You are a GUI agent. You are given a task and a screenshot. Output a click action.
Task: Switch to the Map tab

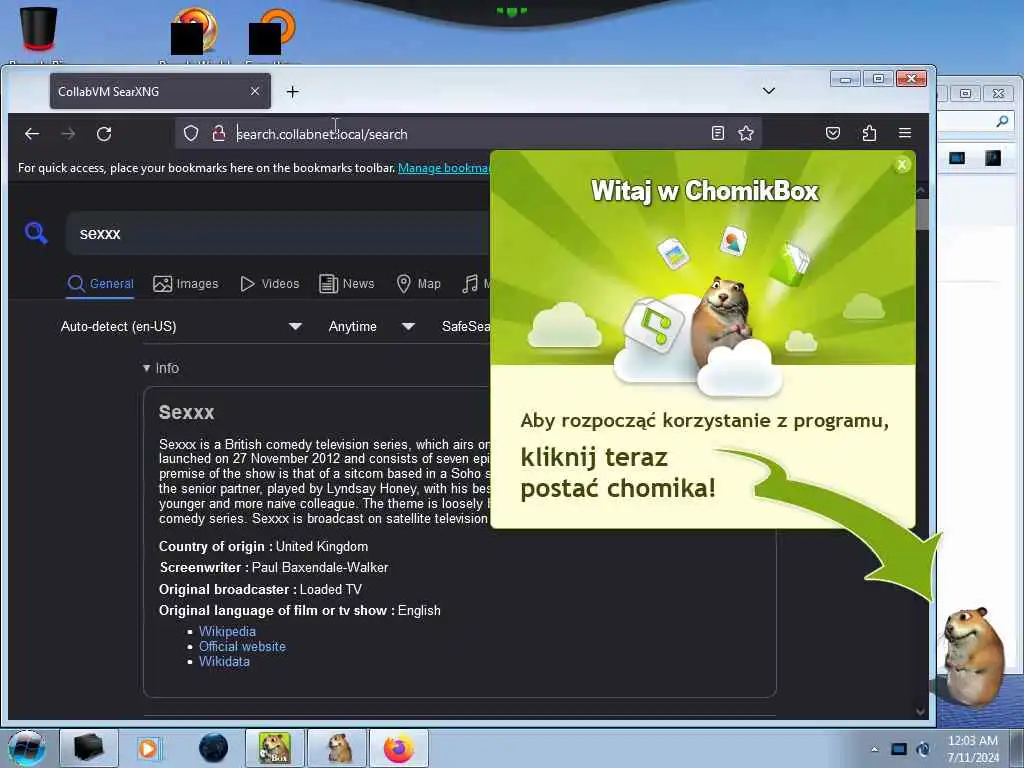(x=419, y=284)
